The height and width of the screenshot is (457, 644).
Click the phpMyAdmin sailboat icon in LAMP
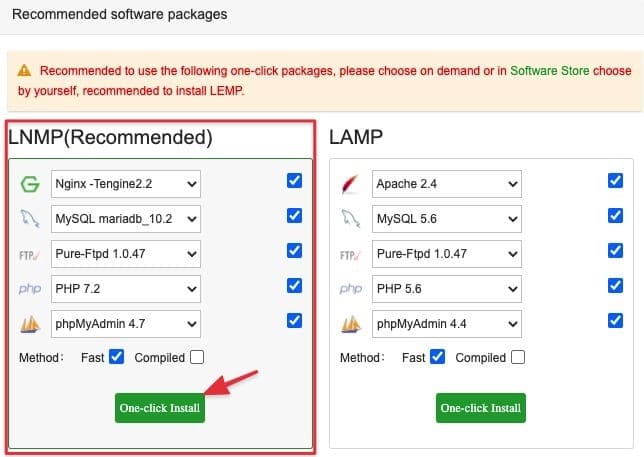(350, 323)
